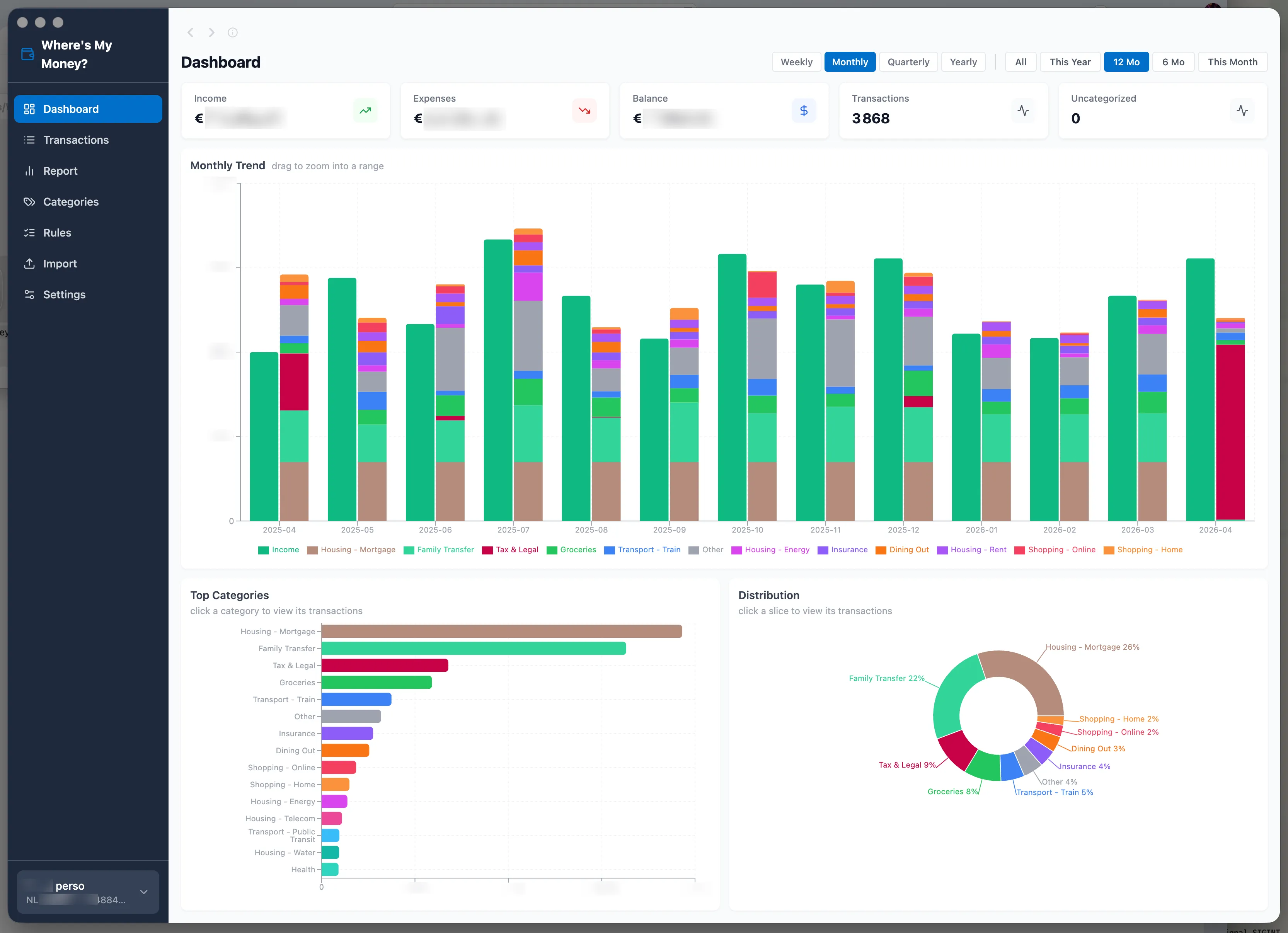Select the Monthly grouping
Image resolution: width=1288 pixels, height=933 pixels.
pos(850,62)
